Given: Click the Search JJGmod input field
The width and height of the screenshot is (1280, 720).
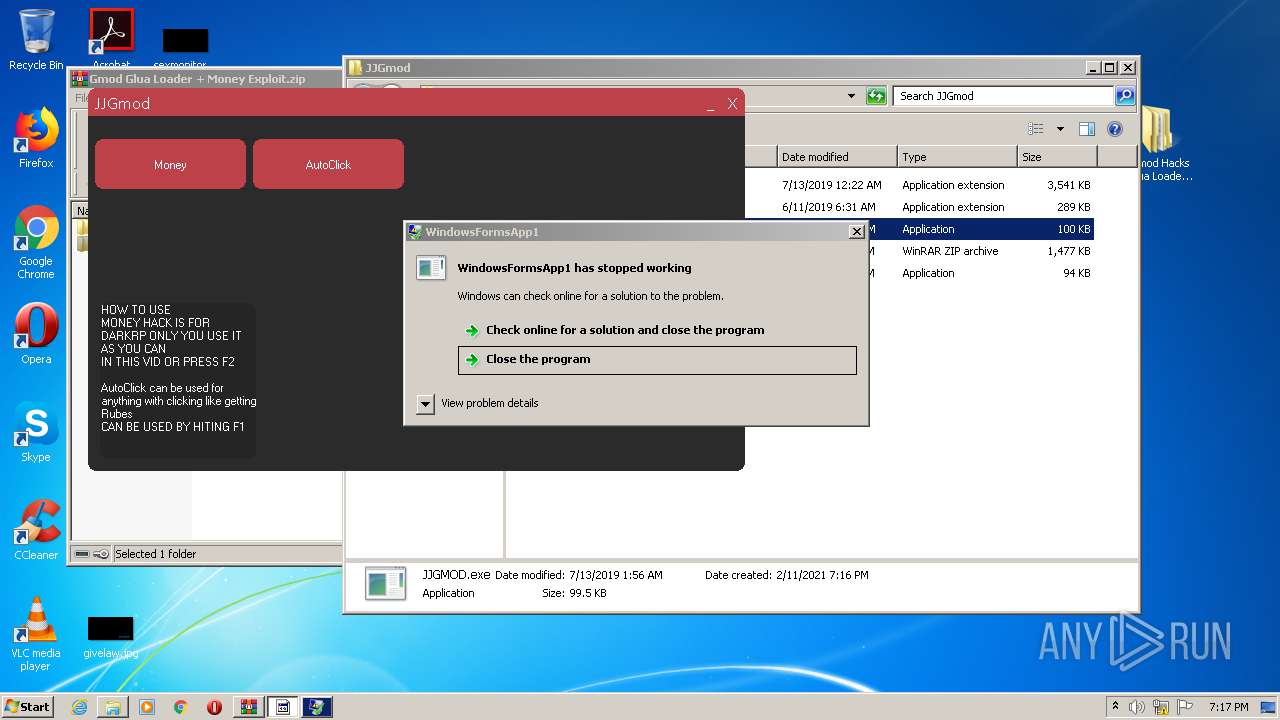Looking at the screenshot, I should 1003,96.
